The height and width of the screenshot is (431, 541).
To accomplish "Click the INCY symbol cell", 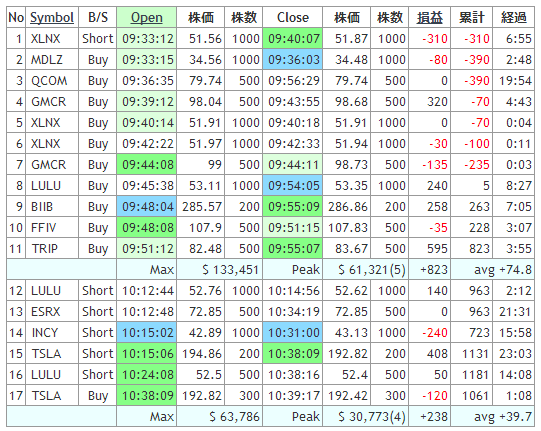I will [52, 333].
